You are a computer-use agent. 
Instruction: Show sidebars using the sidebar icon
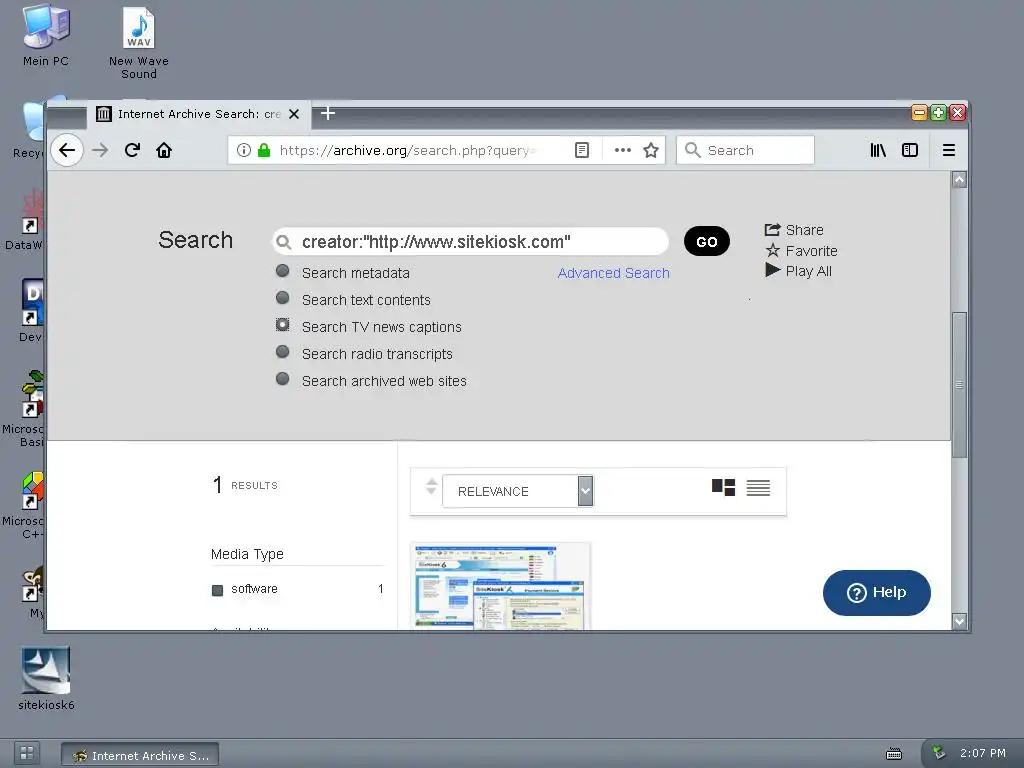coord(910,150)
